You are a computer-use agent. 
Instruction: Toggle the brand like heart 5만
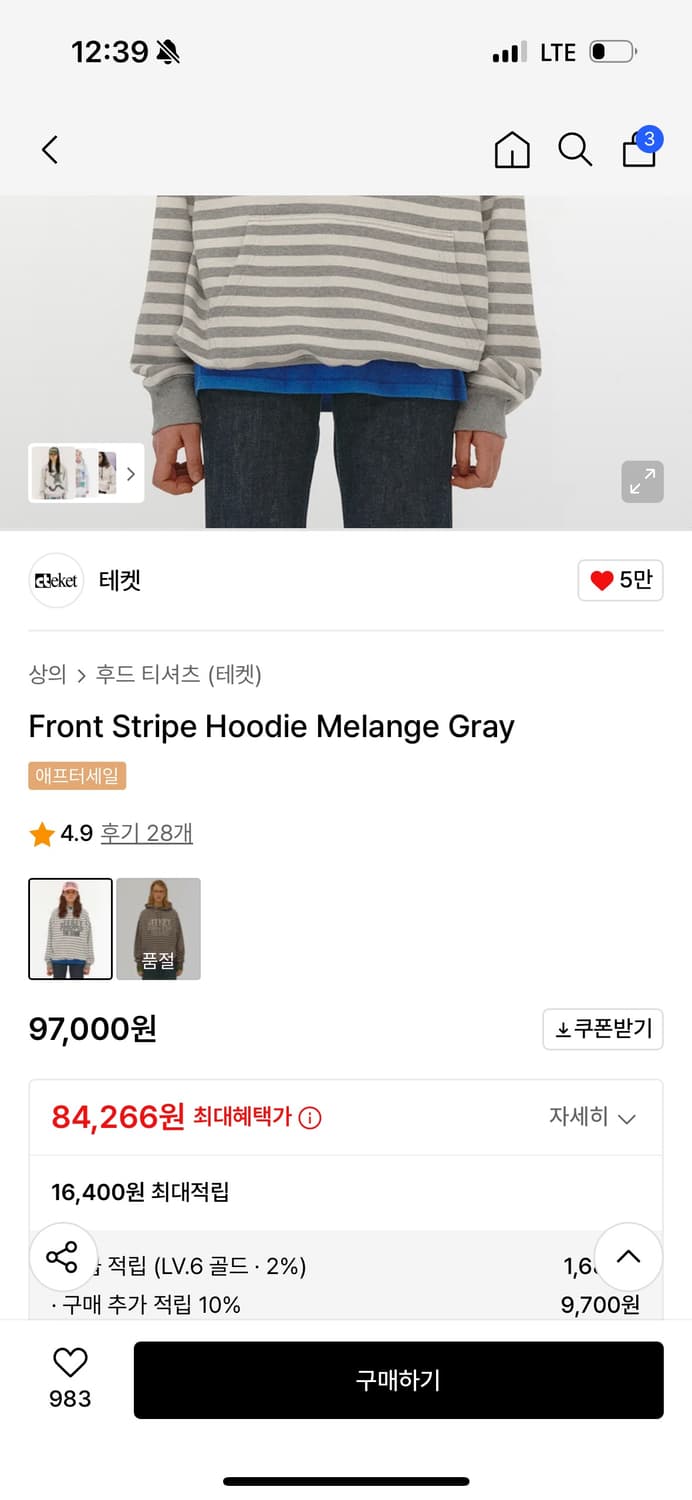(620, 580)
